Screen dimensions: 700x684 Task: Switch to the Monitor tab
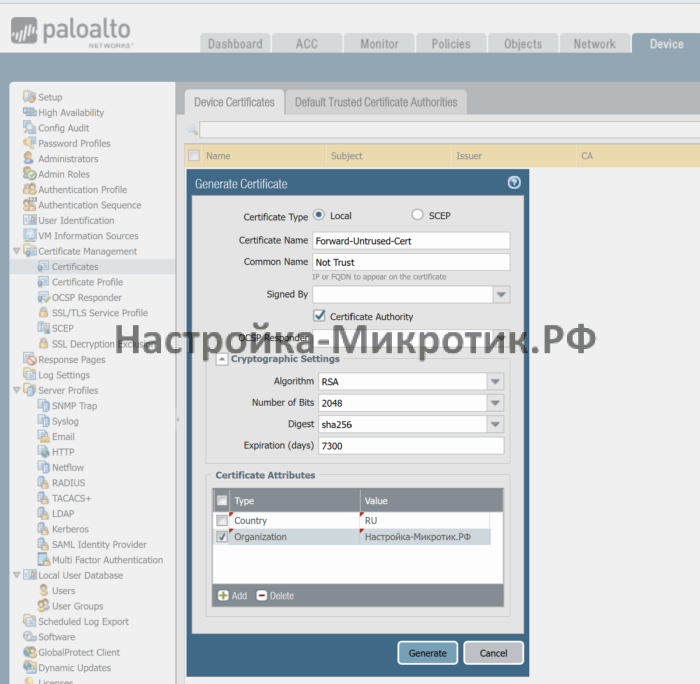[x=379, y=44]
